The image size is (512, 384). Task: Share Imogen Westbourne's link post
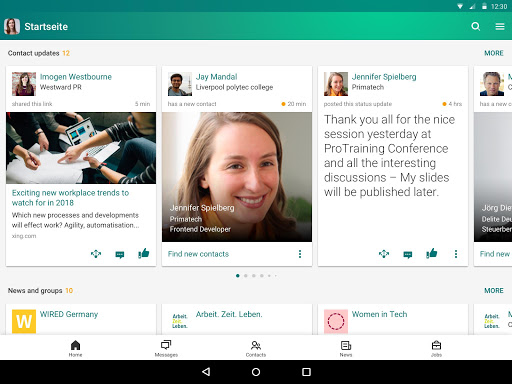96,254
